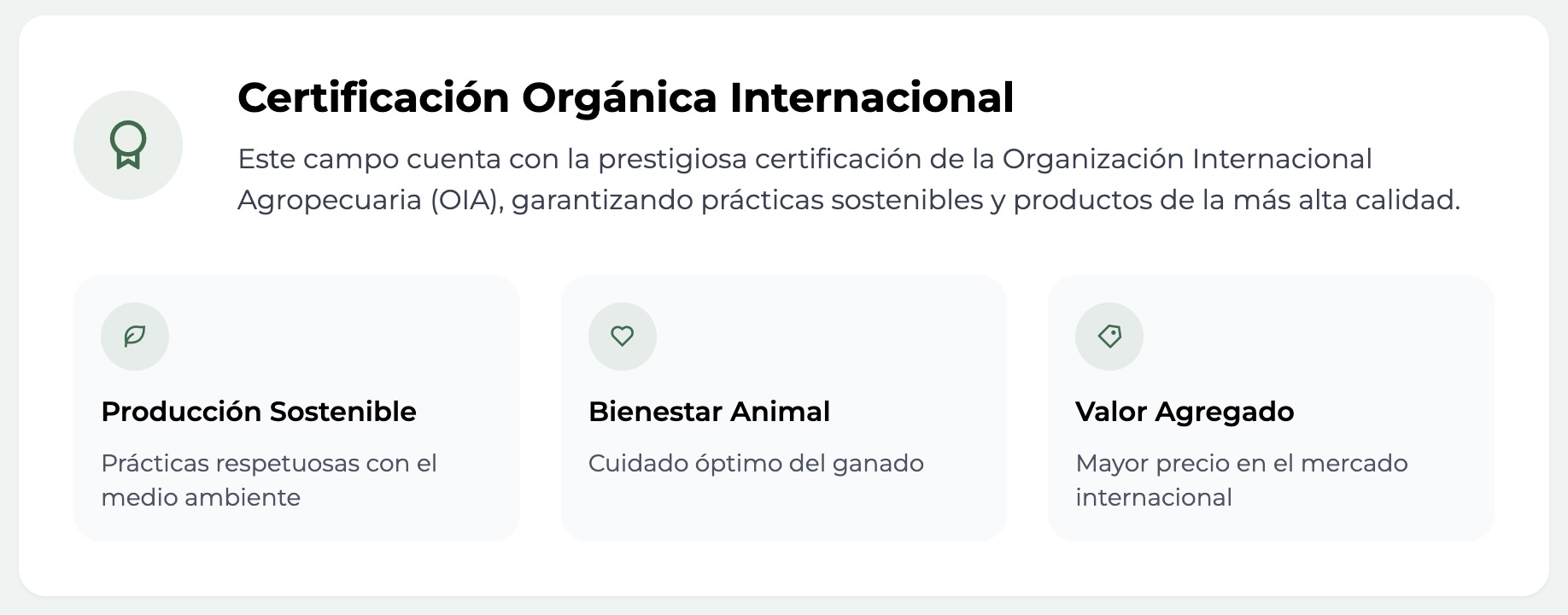Click the text 'Prácticas respetuosas con el medio ambiente'
Screen dimensions: 1568x615
[268, 480]
